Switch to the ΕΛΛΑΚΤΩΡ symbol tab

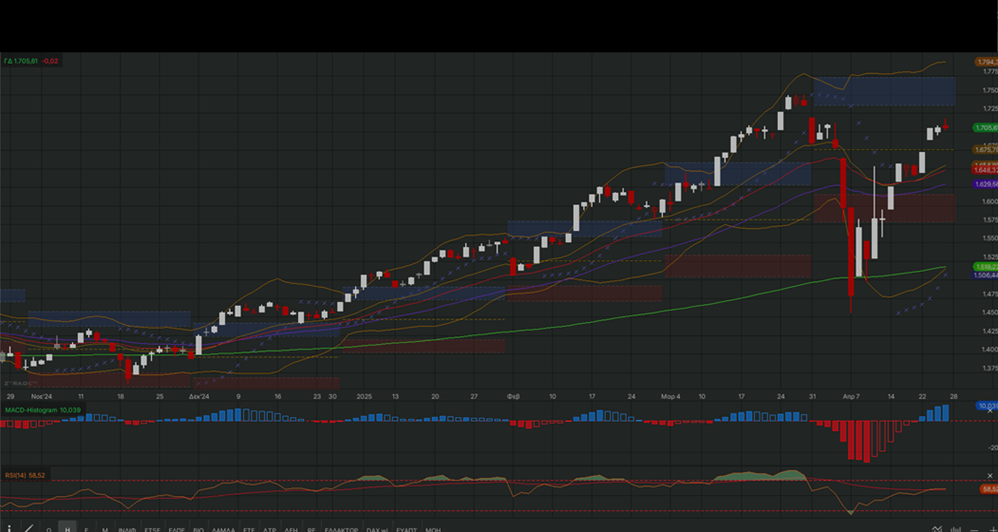pyautogui.click(x=341, y=529)
